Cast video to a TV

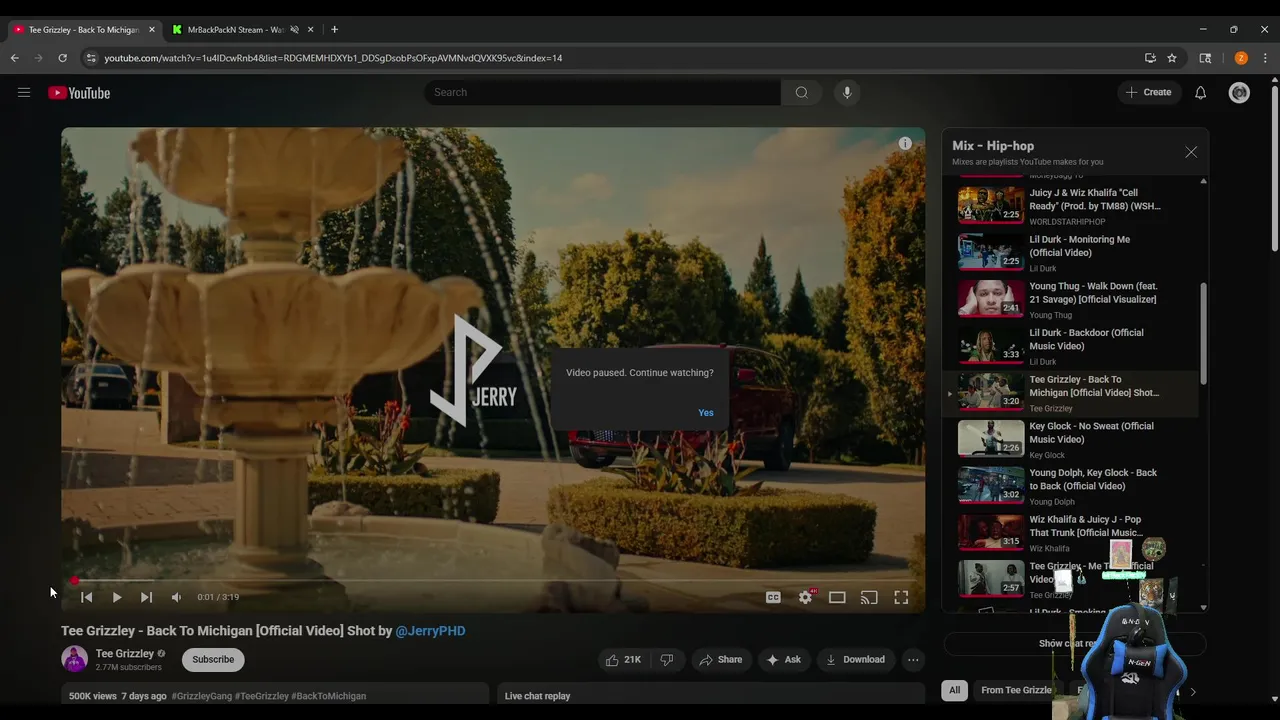[869, 597]
